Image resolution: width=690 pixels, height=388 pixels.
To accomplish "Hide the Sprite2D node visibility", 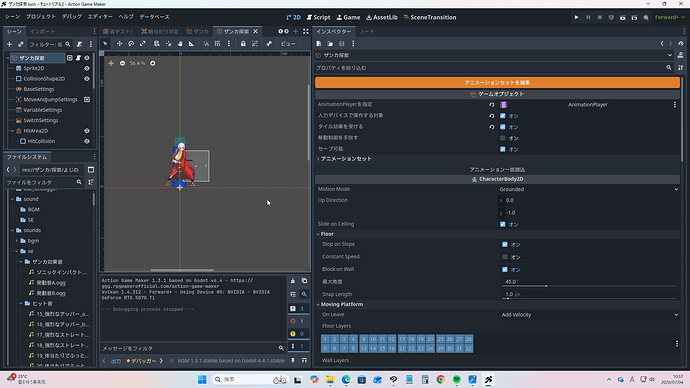I will [87, 68].
